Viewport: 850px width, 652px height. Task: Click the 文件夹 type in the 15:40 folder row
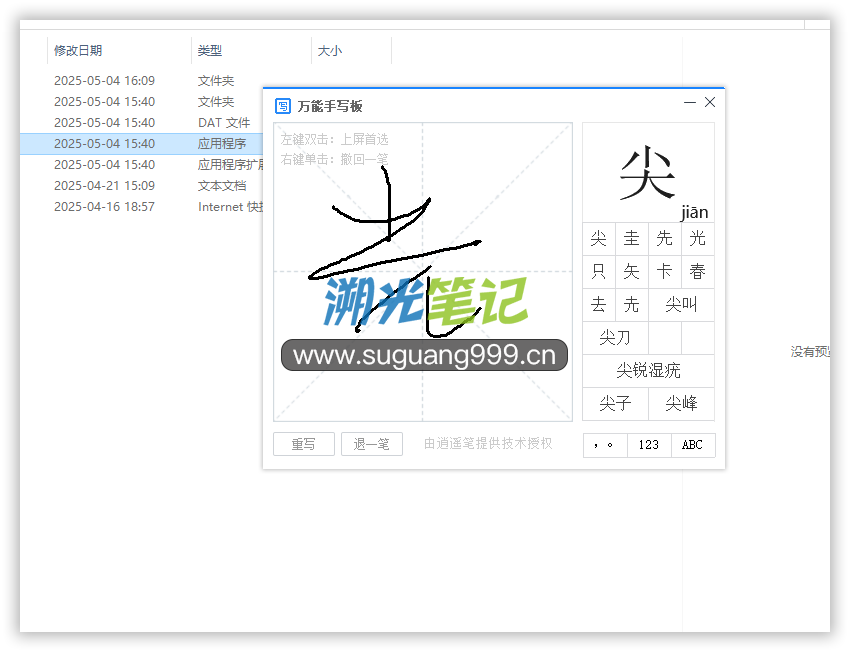tap(216, 102)
